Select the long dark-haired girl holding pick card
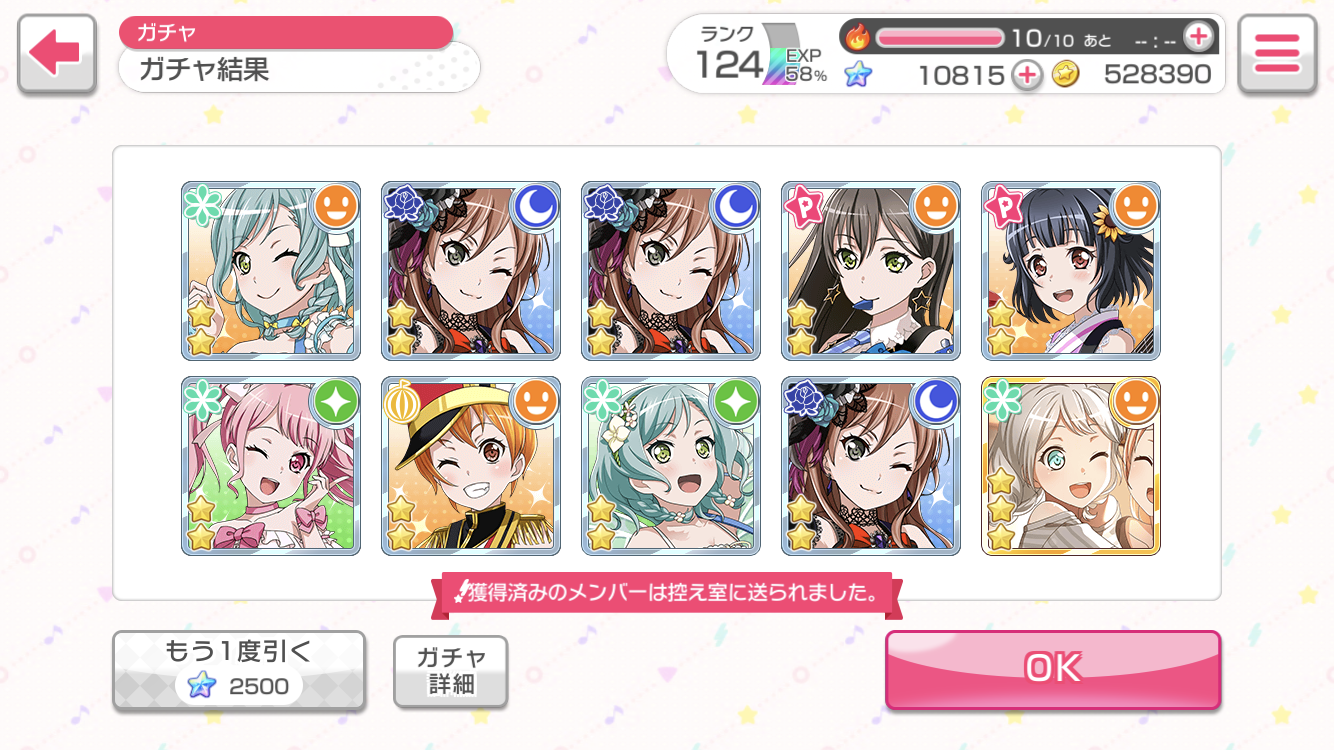1334x750 pixels. (871, 271)
